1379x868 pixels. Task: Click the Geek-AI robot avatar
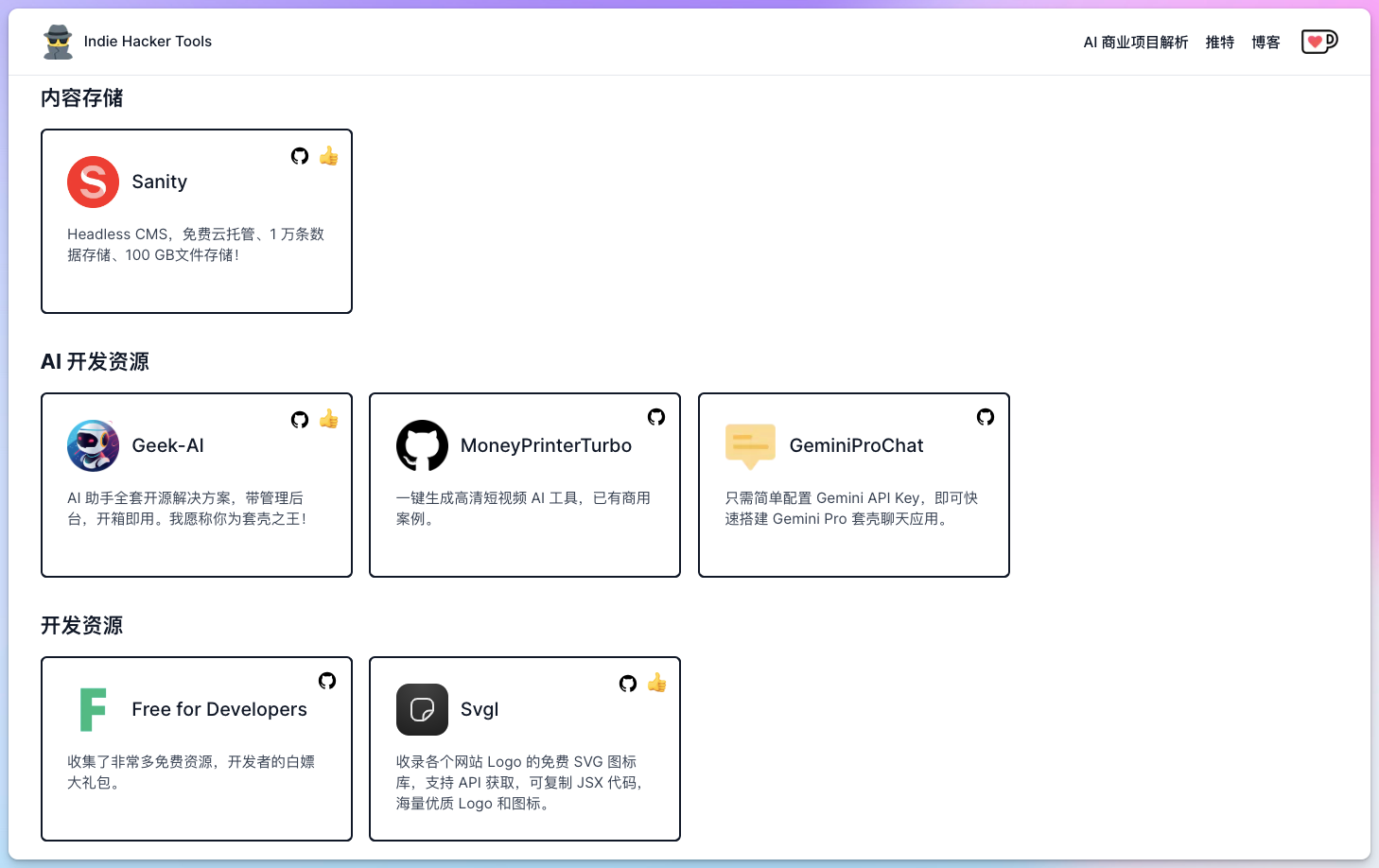93,445
